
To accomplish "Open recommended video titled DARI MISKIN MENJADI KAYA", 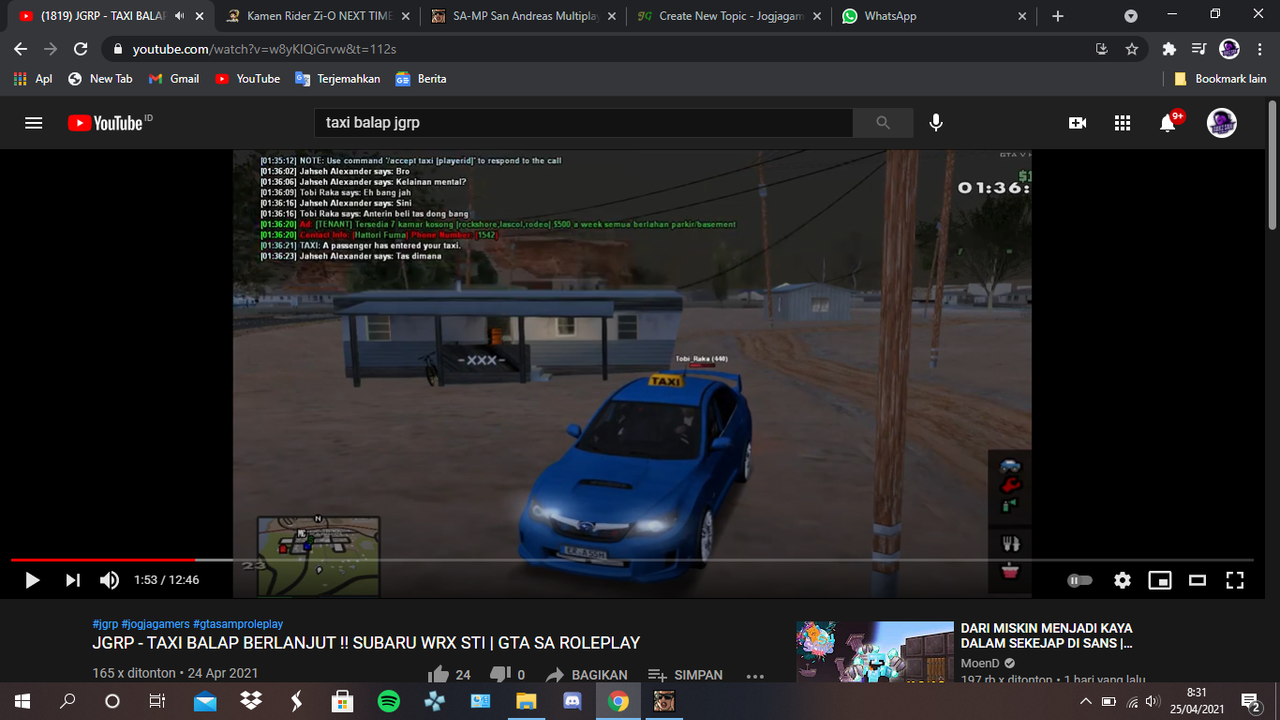I will point(1047,636).
